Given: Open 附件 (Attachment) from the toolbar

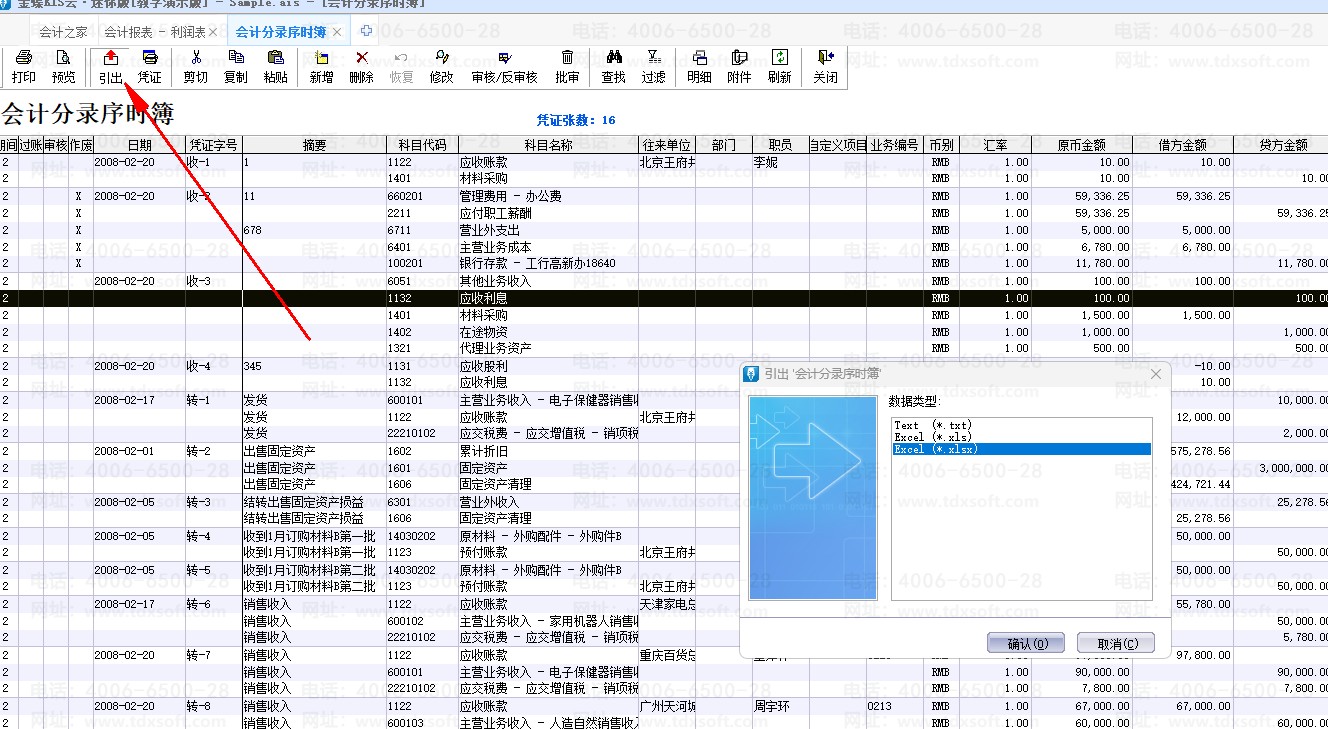Looking at the screenshot, I should [739, 66].
